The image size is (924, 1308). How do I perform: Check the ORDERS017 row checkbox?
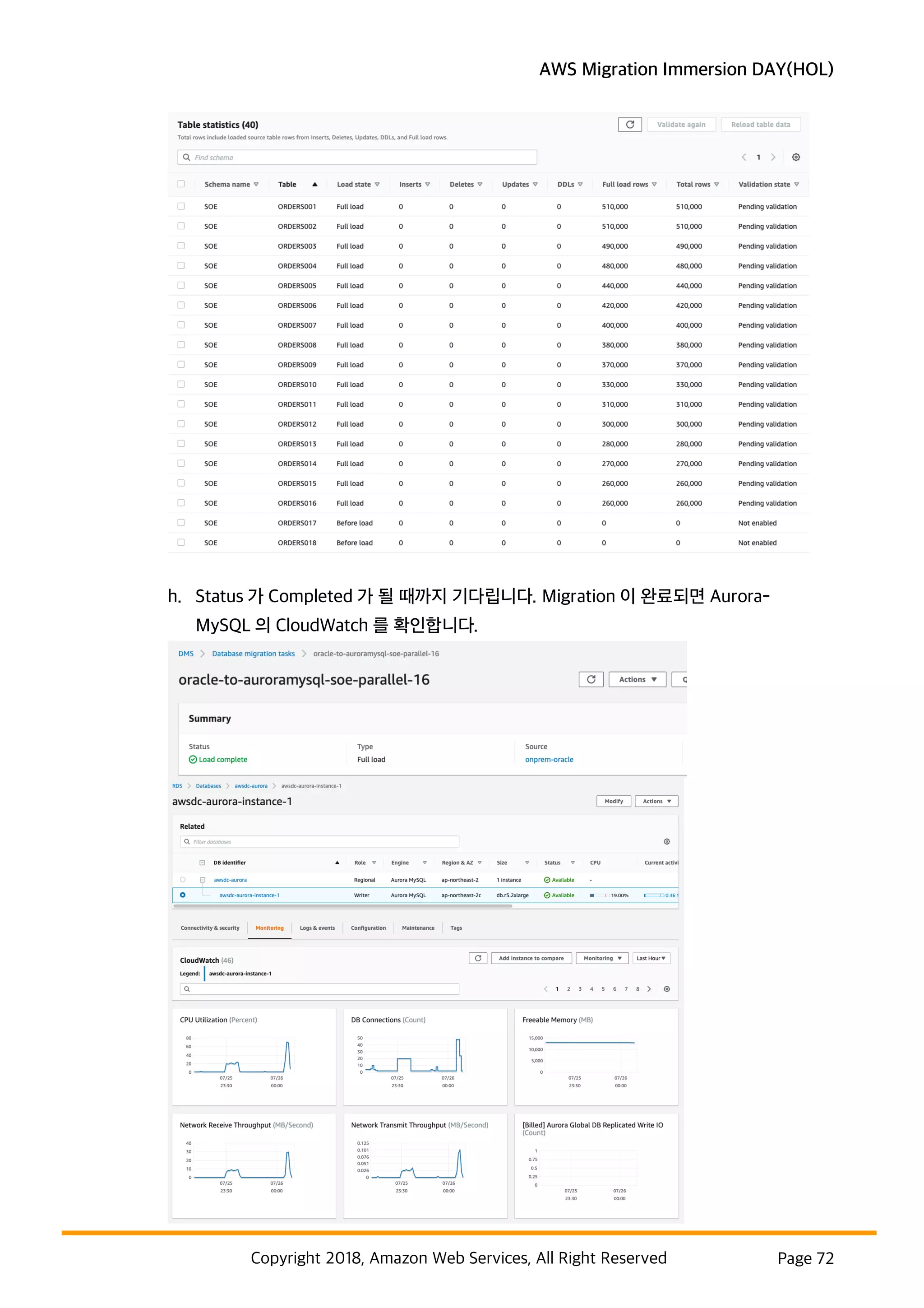point(181,522)
